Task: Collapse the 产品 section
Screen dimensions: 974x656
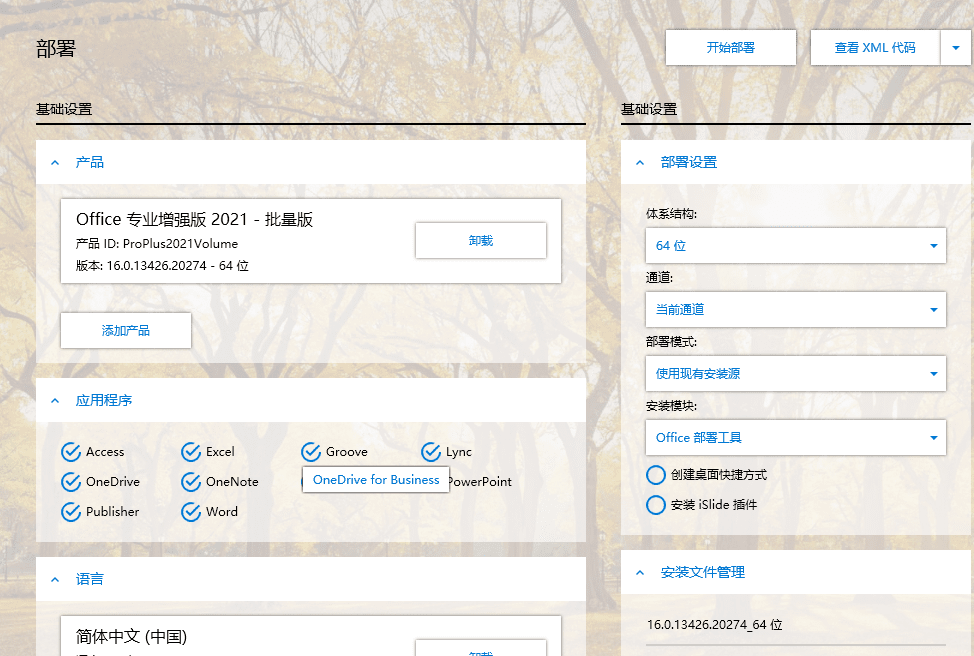Action: point(54,161)
